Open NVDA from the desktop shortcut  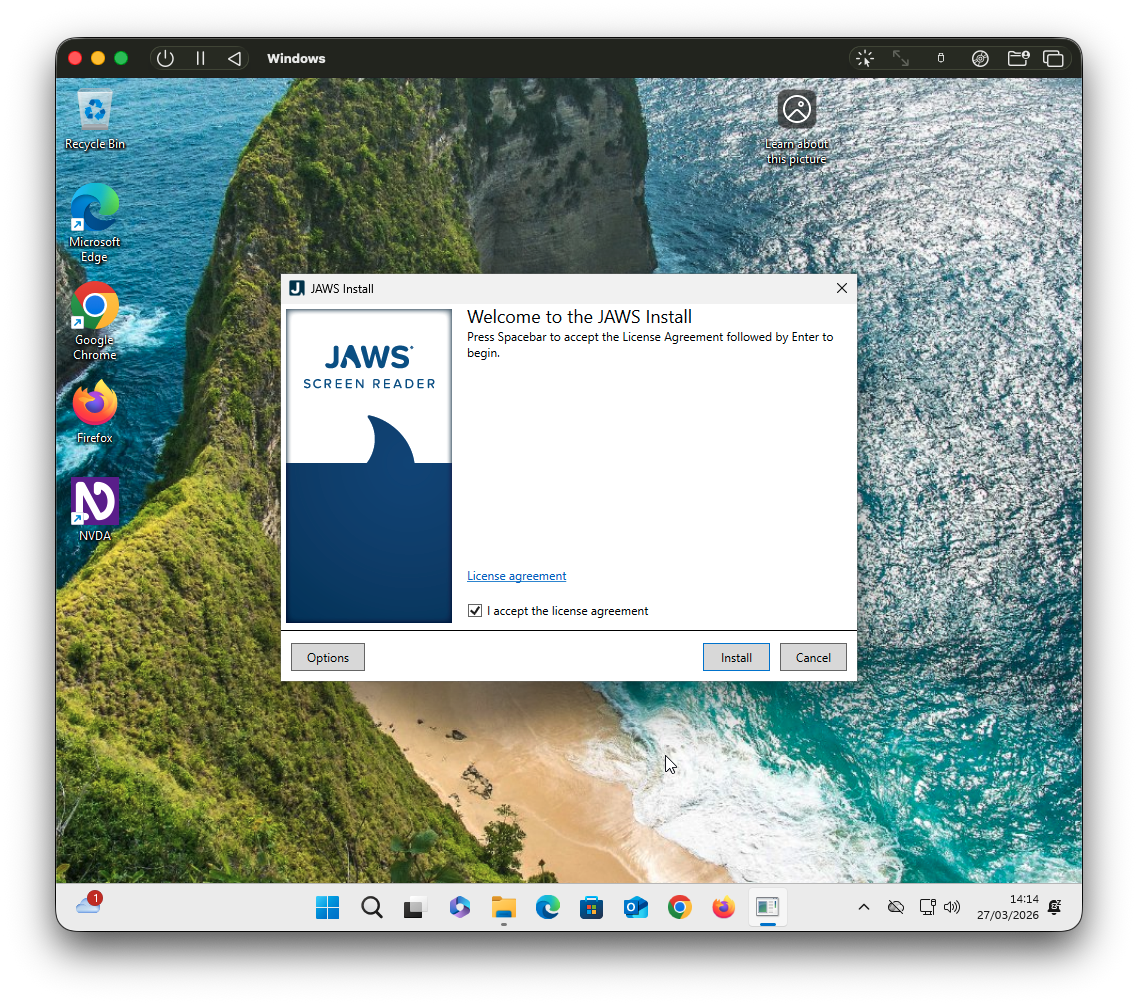click(94, 502)
